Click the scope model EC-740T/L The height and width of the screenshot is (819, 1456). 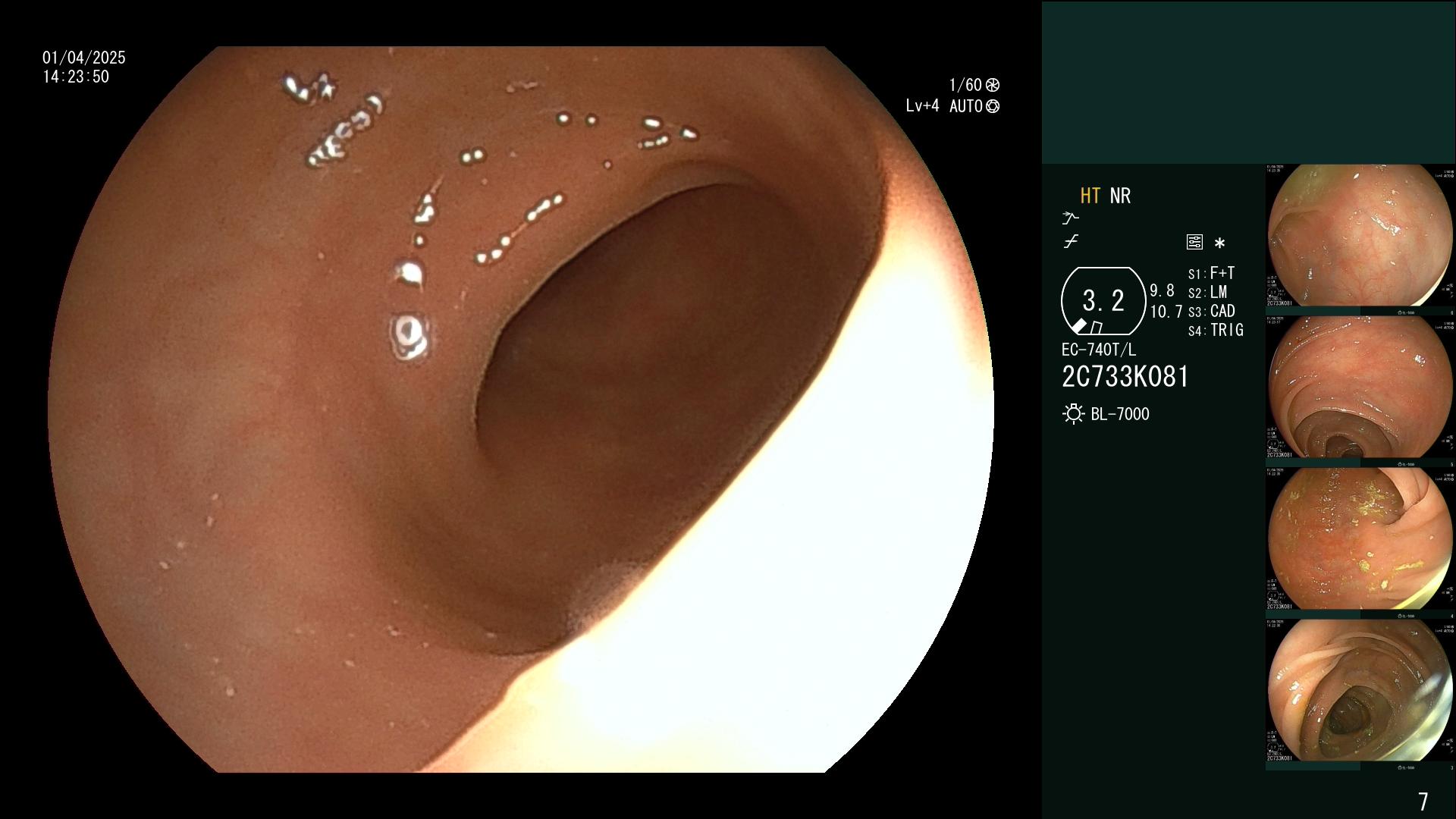(1099, 350)
